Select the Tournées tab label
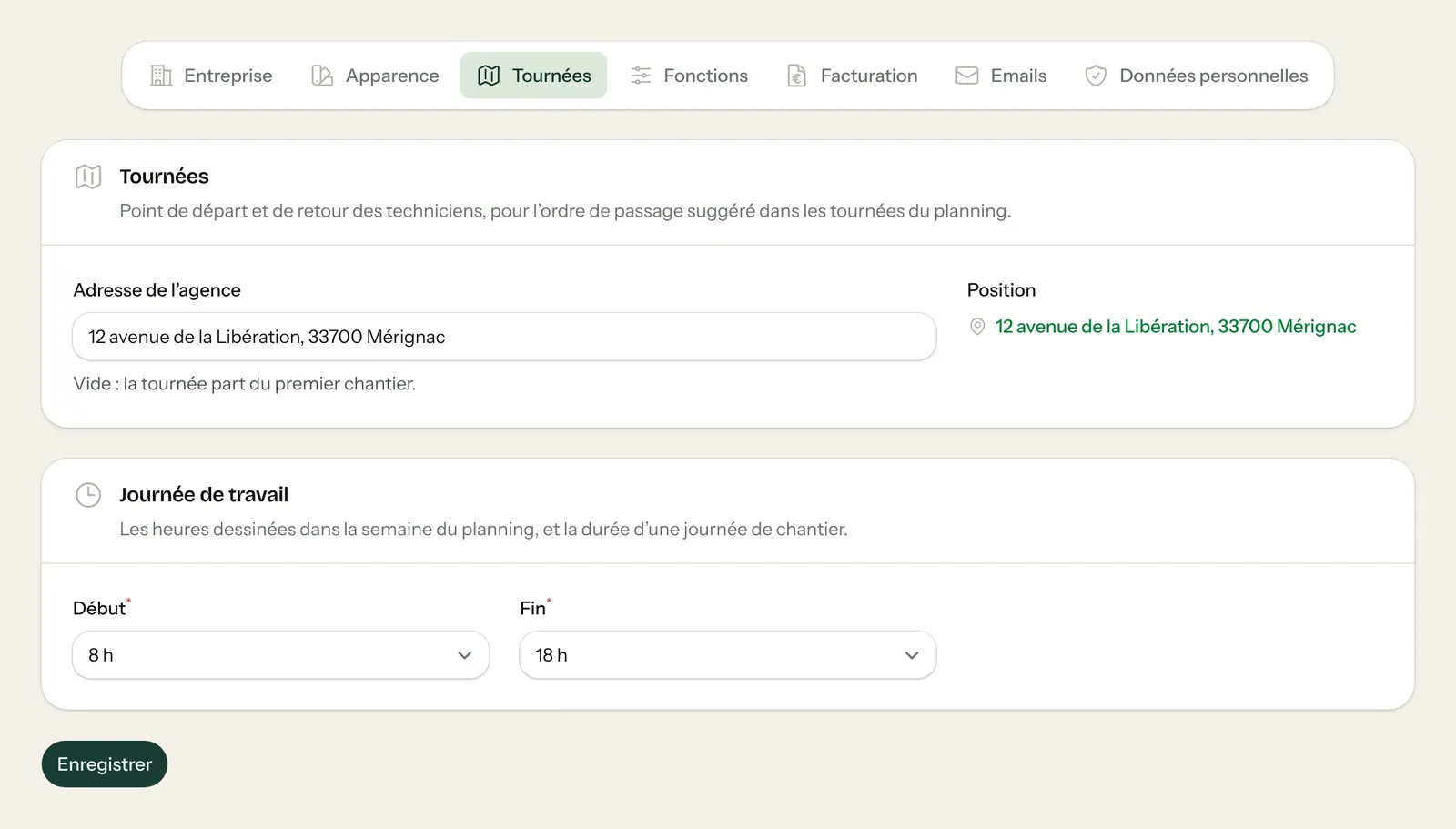 point(551,76)
